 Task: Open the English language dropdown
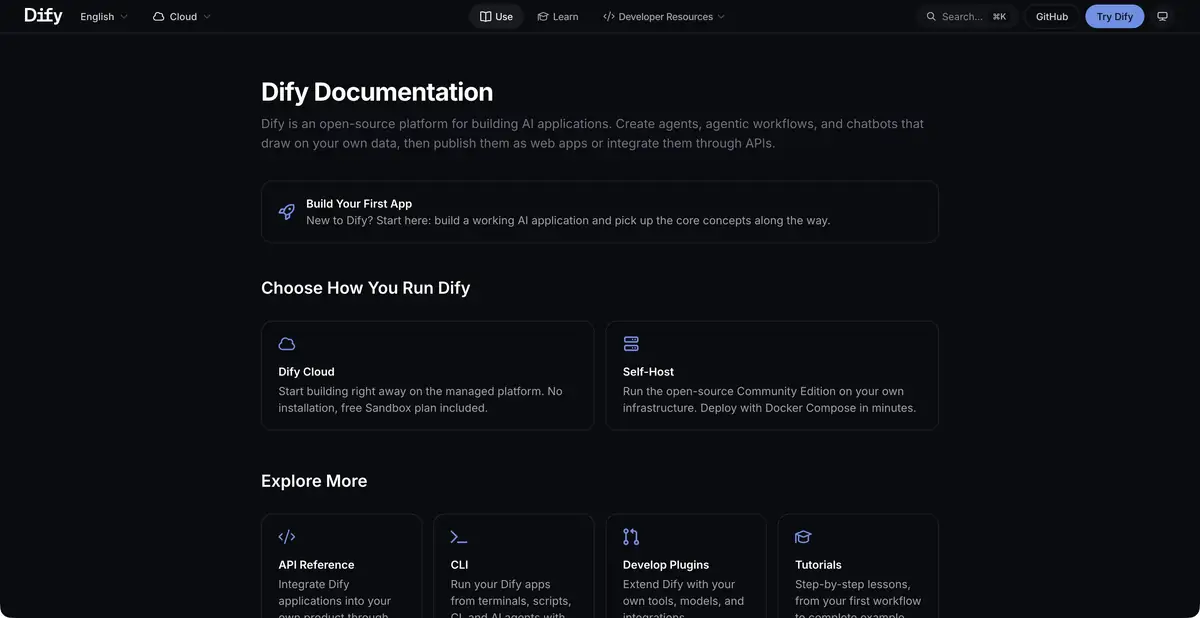point(104,17)
